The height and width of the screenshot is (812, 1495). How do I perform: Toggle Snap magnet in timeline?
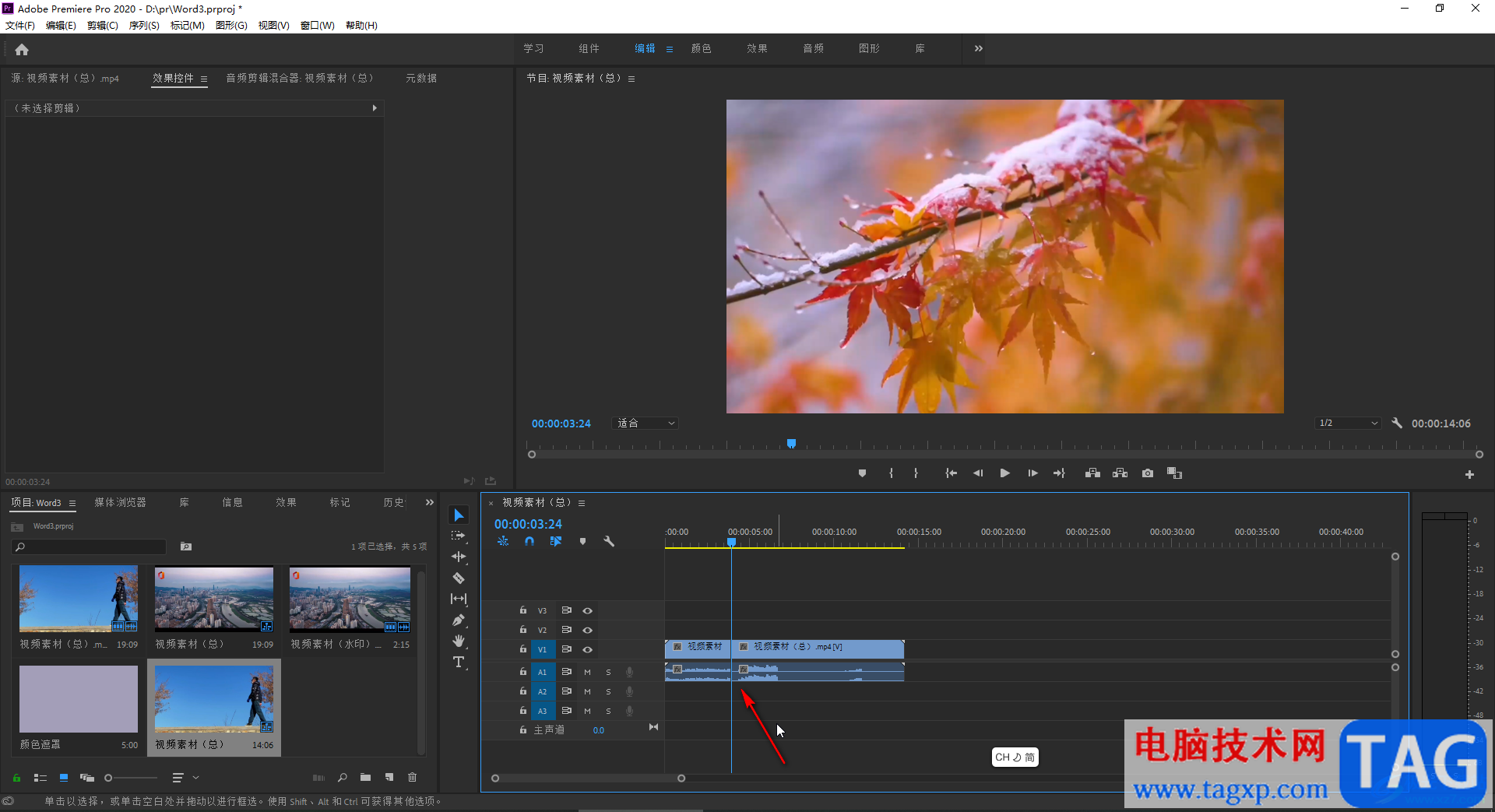coord(529,541)
